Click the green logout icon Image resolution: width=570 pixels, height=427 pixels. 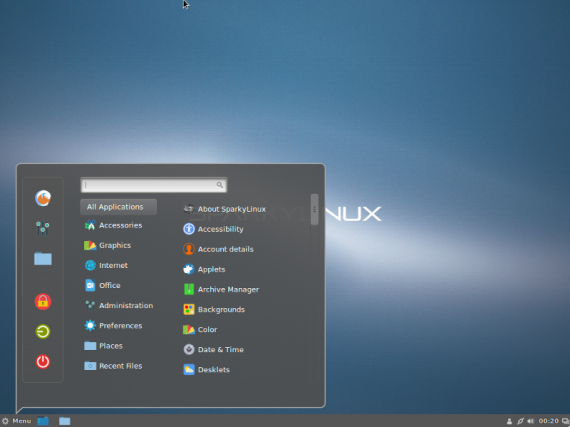coord(43,331)
